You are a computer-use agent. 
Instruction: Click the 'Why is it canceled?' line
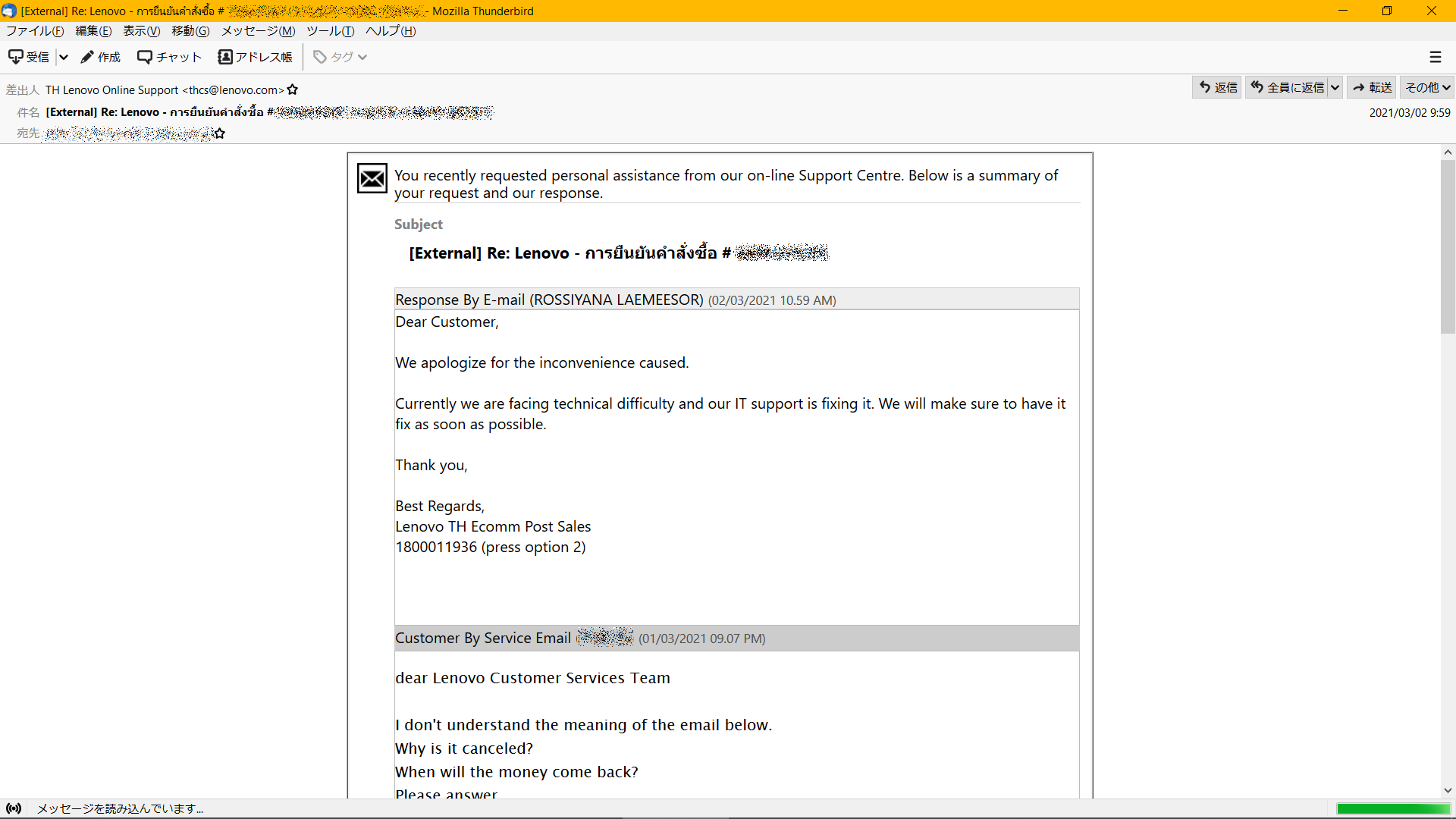(x=464, y=748)
